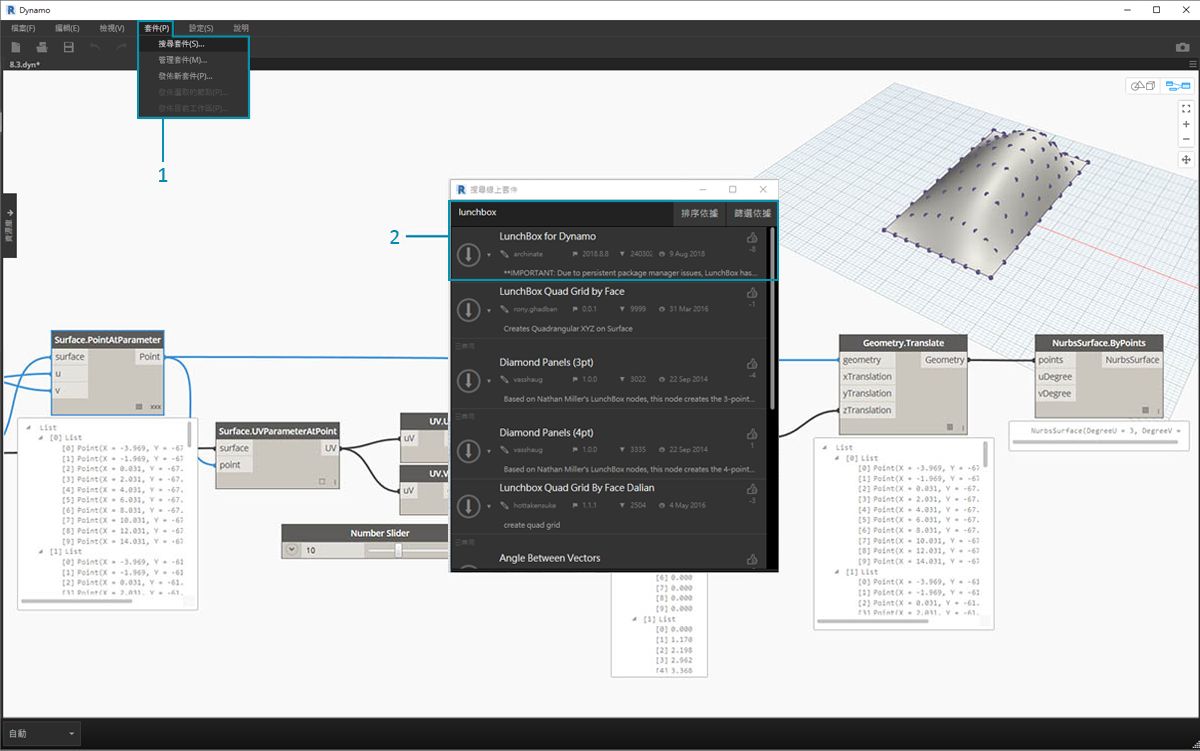The height and width of the screenshot is (751, 1200).
Task: Click the Number Slider track
Action: (407, 550)
